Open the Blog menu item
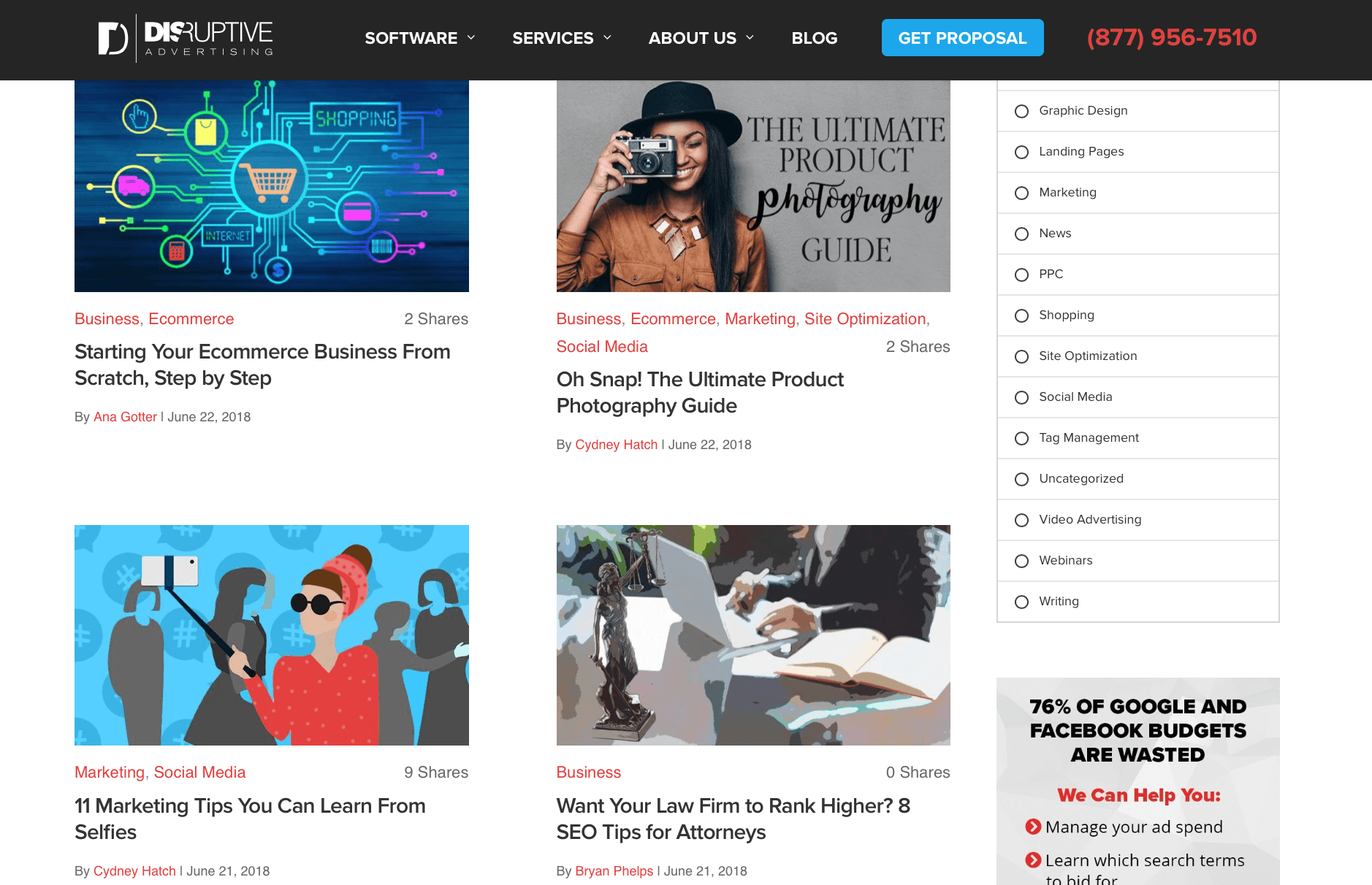Viewport: 1372px width, 885px height. (x=815, y=38)
